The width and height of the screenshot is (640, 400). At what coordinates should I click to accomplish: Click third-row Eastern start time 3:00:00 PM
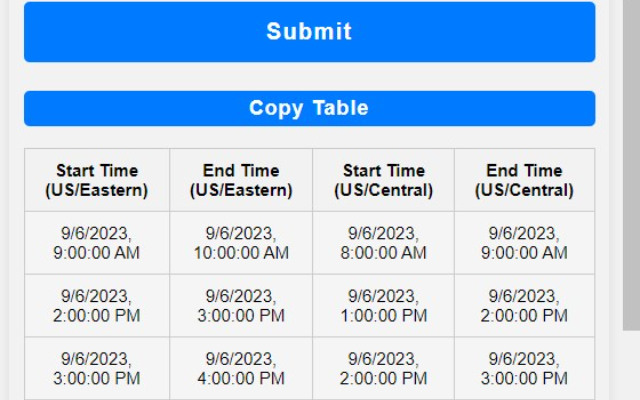tap(97, 368)
